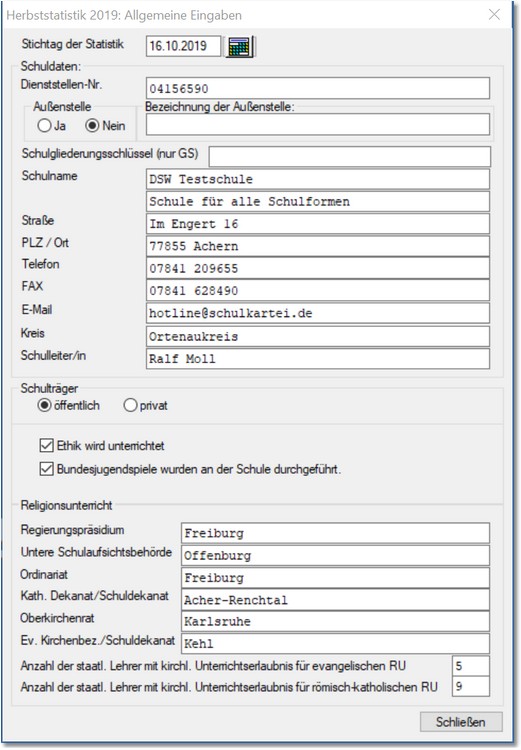The height and width of the screenshot is (750, 521).
Task: Close the Herbststatistik dialog with the X
Action: pos(494,15)
